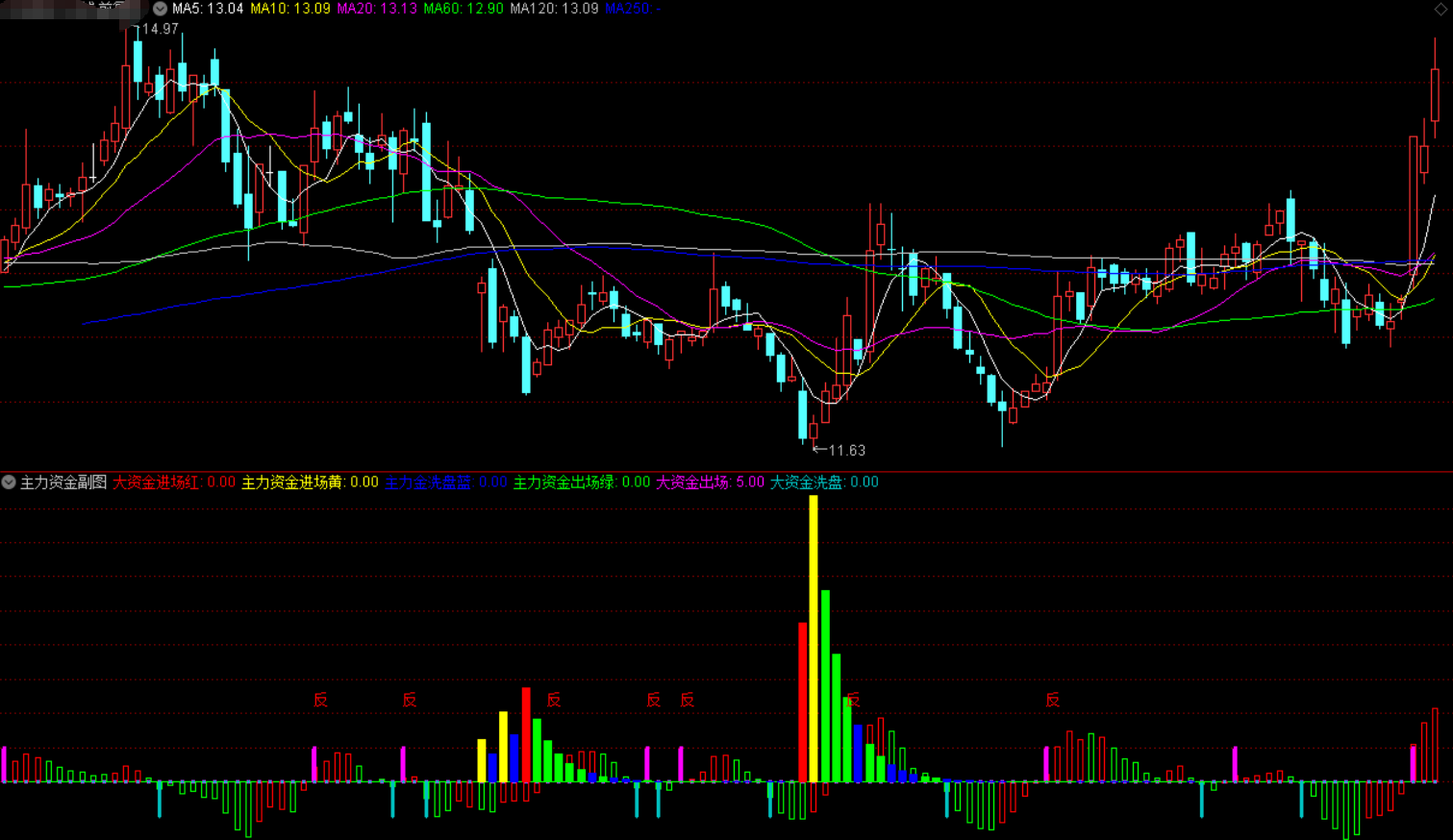The image size is (1453, 840).
Task: Click the tallest yellow bar in sub-chart
Action: [x=814, y=638]
